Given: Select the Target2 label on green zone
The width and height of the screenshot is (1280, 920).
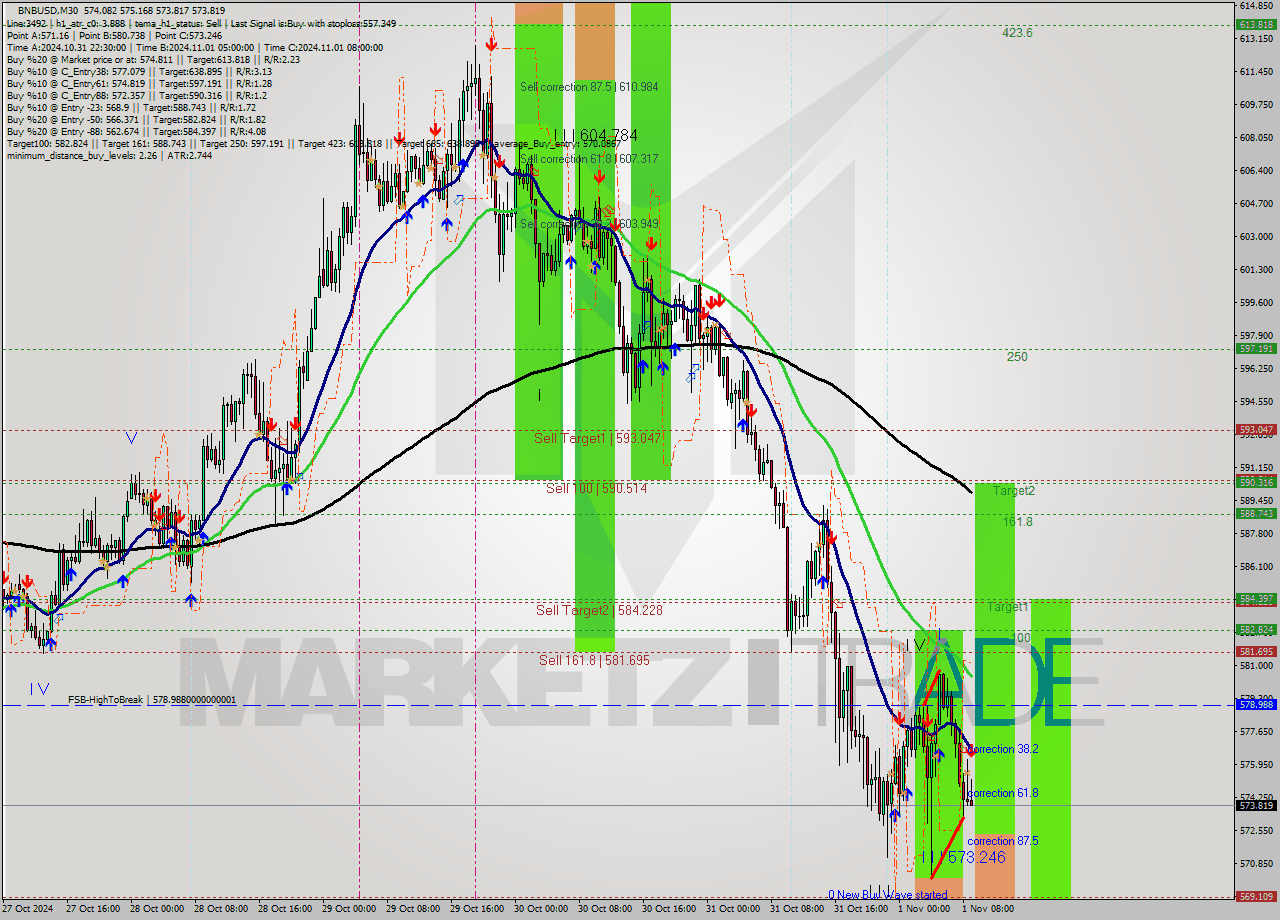Looking at the screenshot, I should (x=1014, y=491).
